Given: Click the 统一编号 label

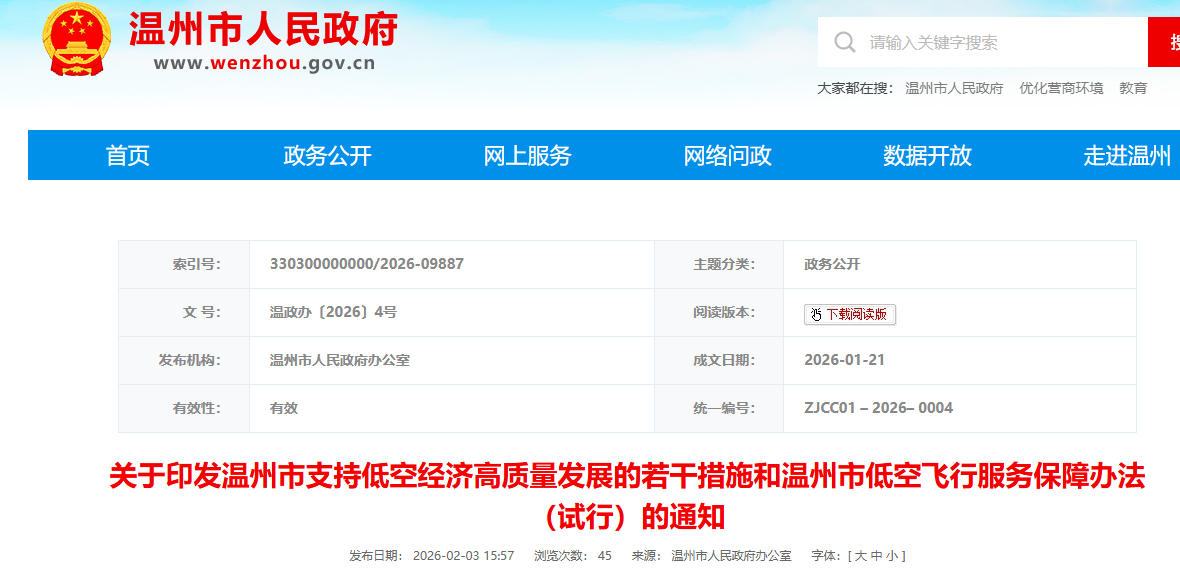Looking at the screenshot, I should pyautogui.click(x=724, y=409).
